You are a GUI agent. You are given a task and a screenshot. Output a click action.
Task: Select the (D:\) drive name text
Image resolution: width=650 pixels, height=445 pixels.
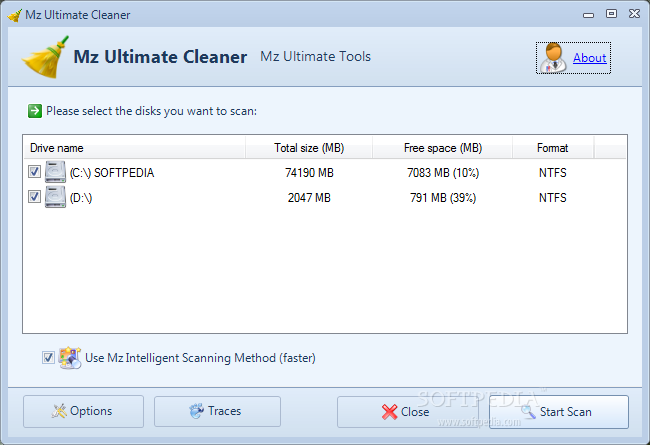[81, 198]
